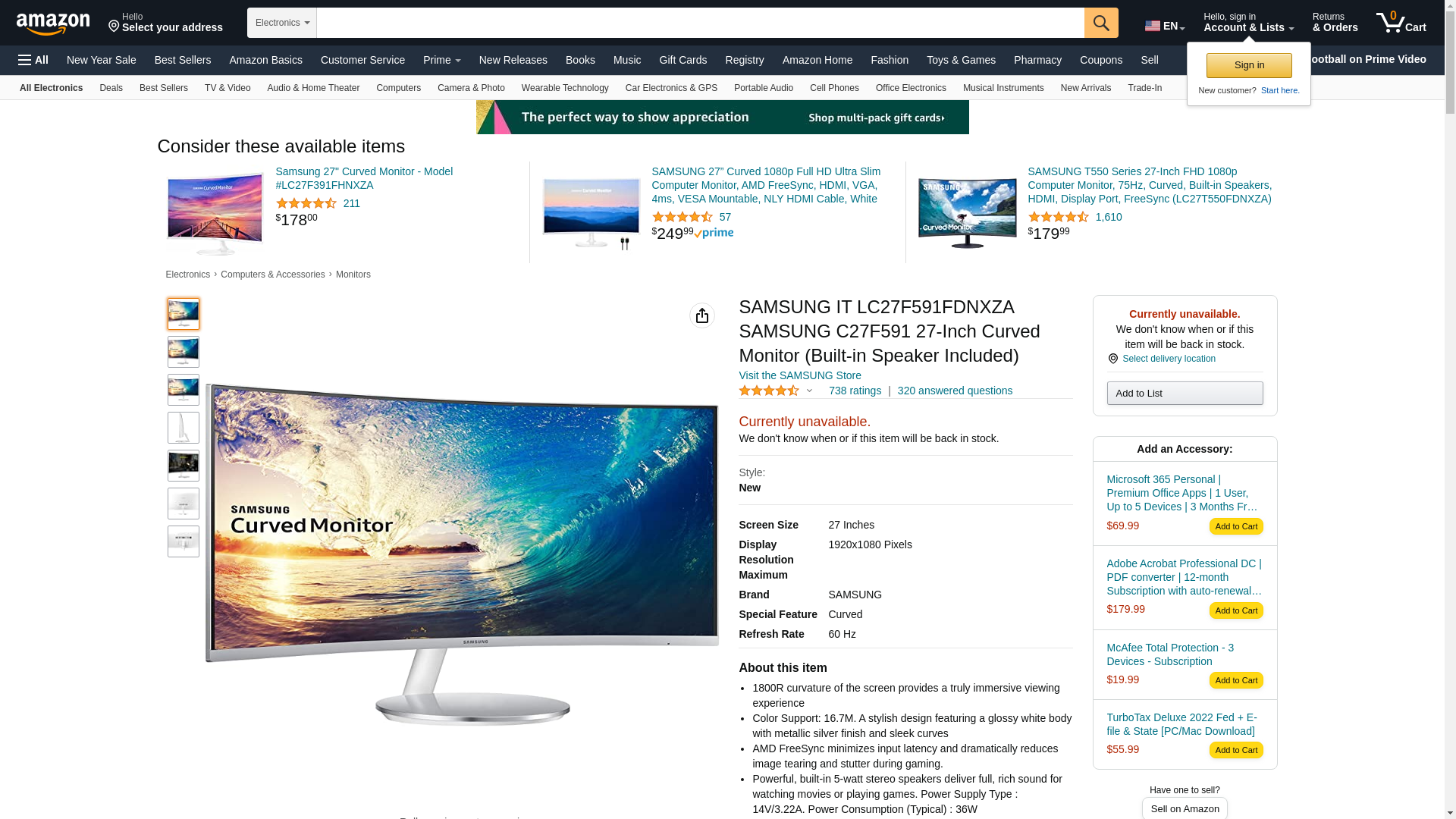
Task: Click the EN language flag selector
Action: [1164, 26]
